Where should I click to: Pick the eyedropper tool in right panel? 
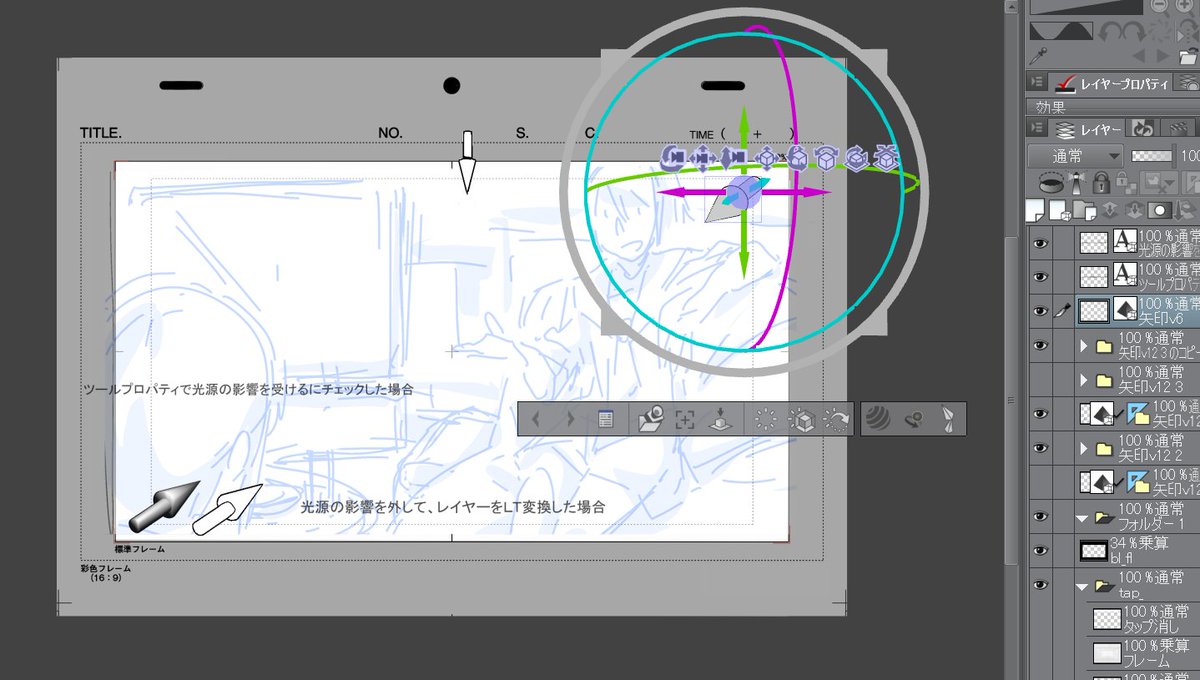point(1037,56)
